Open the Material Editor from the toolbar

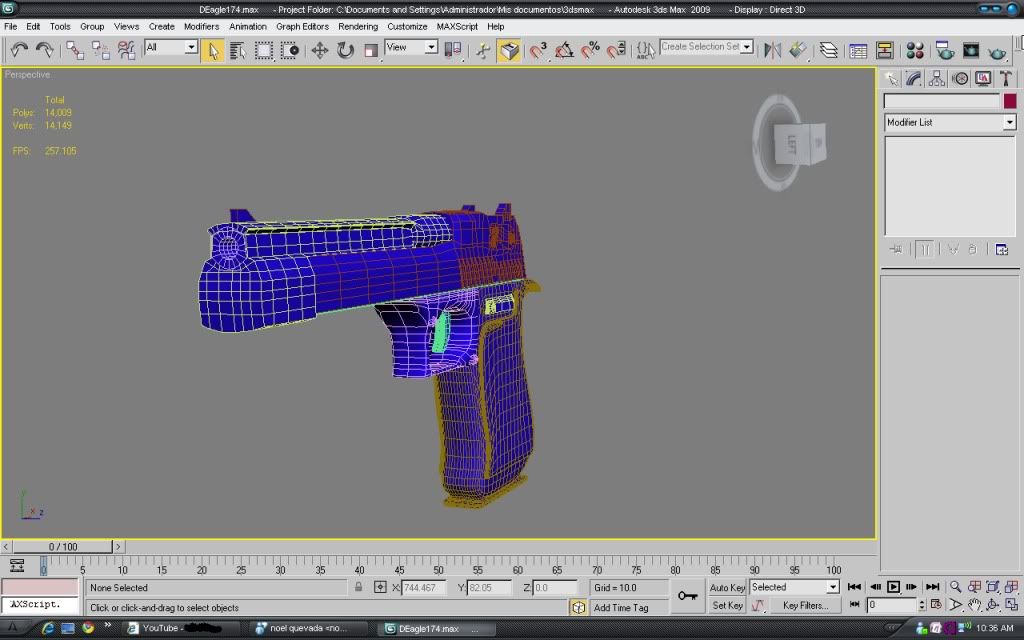click(x=914, y=49)
